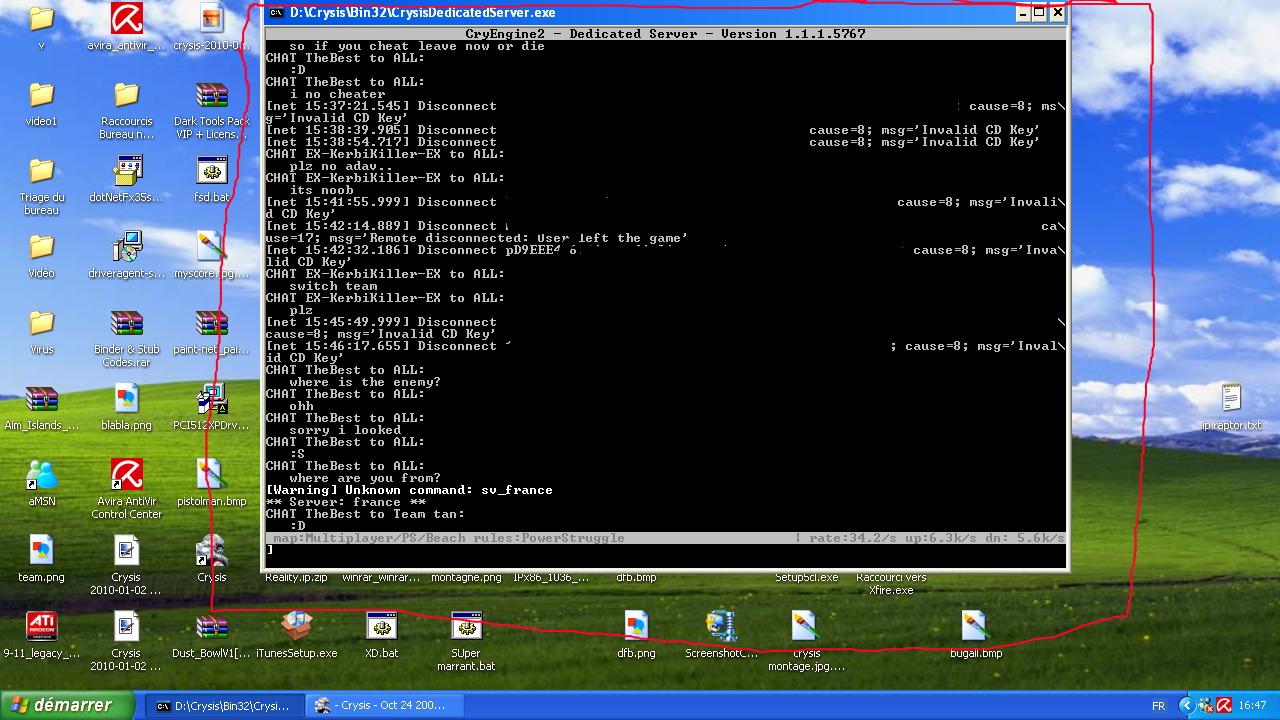
Task: Open the Avira tray icon
Action: tap(1223, 705)
